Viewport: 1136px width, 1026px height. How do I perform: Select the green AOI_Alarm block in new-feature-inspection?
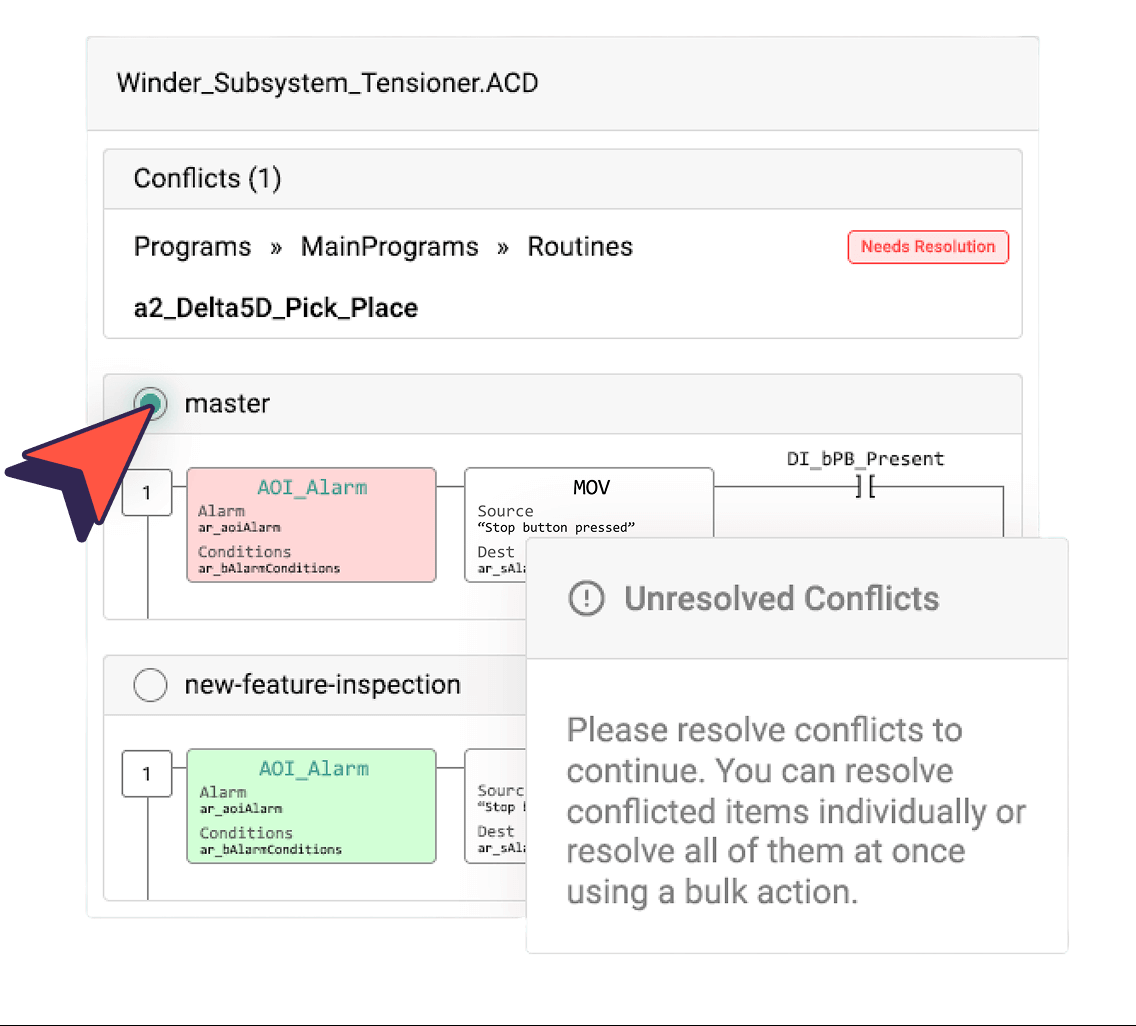[311, 806]
